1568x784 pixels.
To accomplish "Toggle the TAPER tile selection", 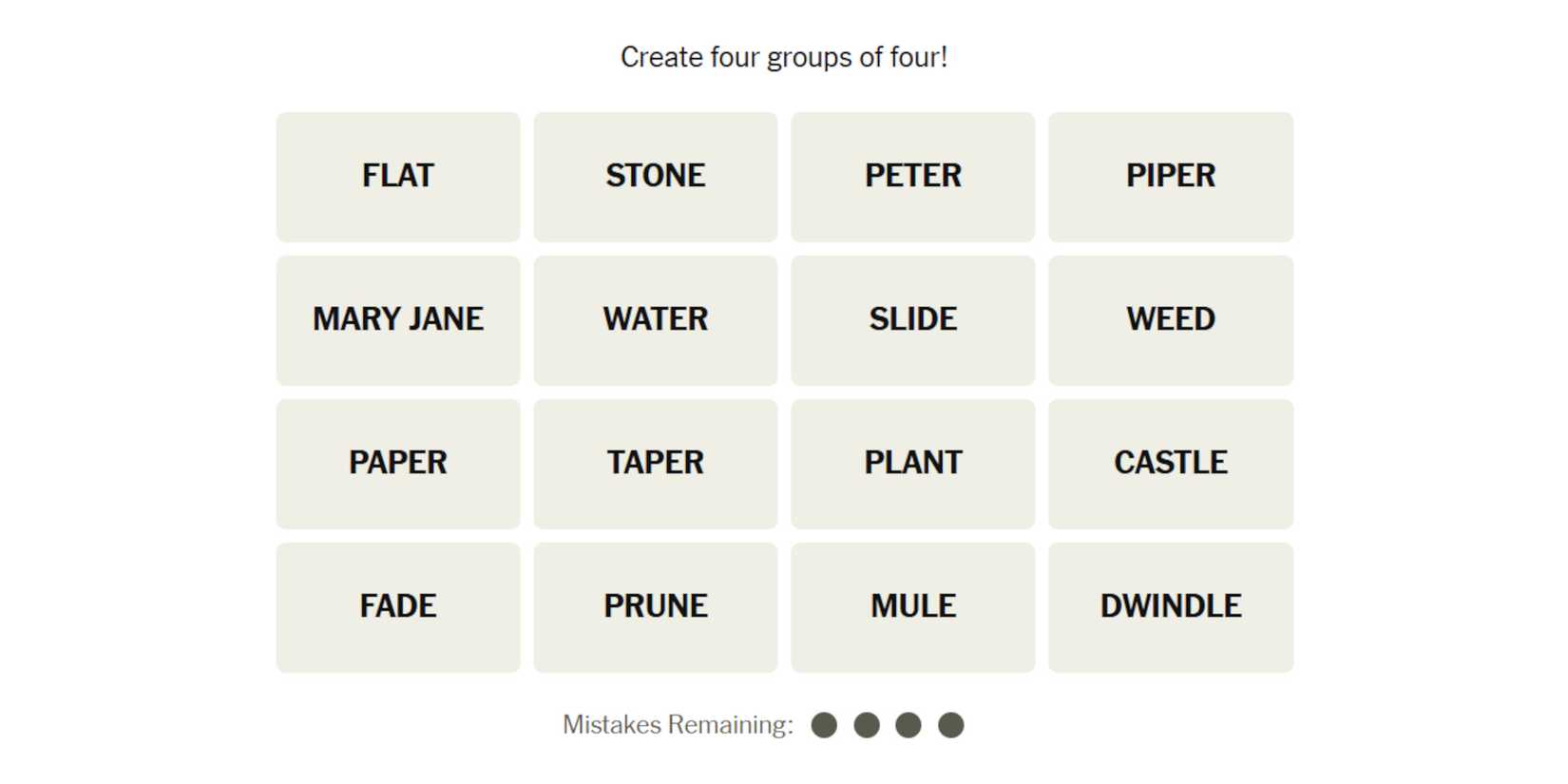I will [656, 464].
